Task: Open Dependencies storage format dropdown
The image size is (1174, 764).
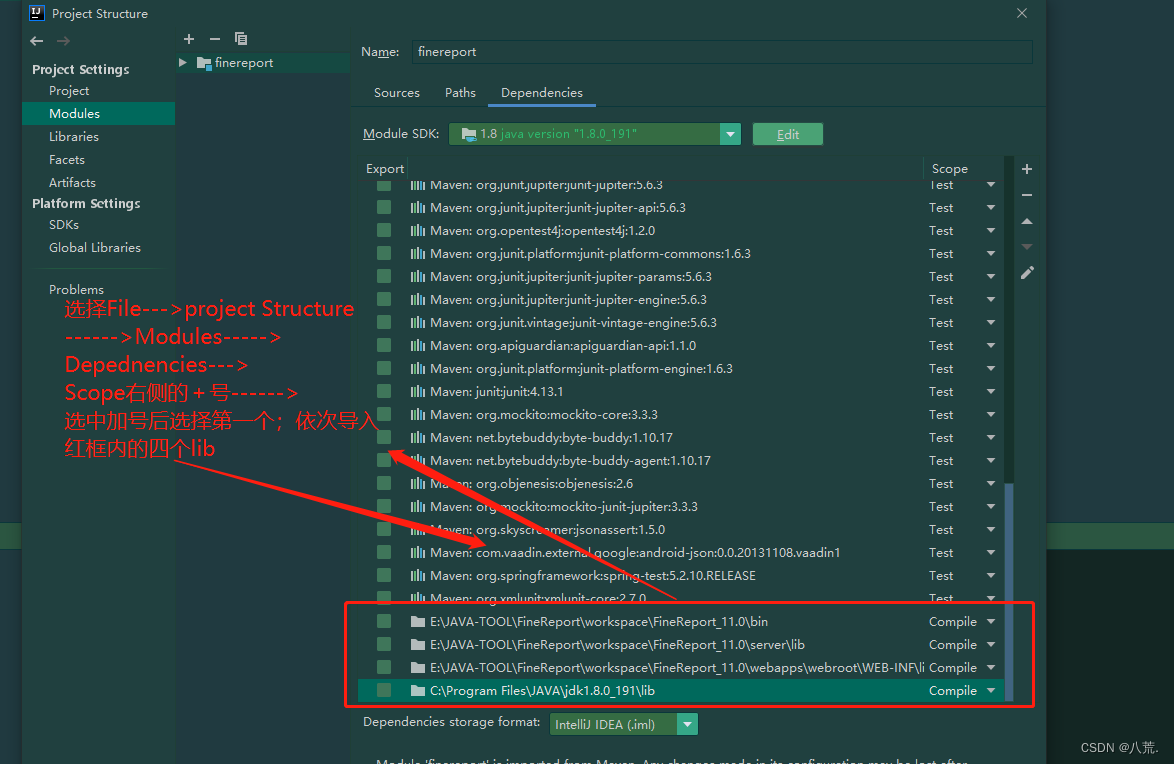Action: click(687, 724)
